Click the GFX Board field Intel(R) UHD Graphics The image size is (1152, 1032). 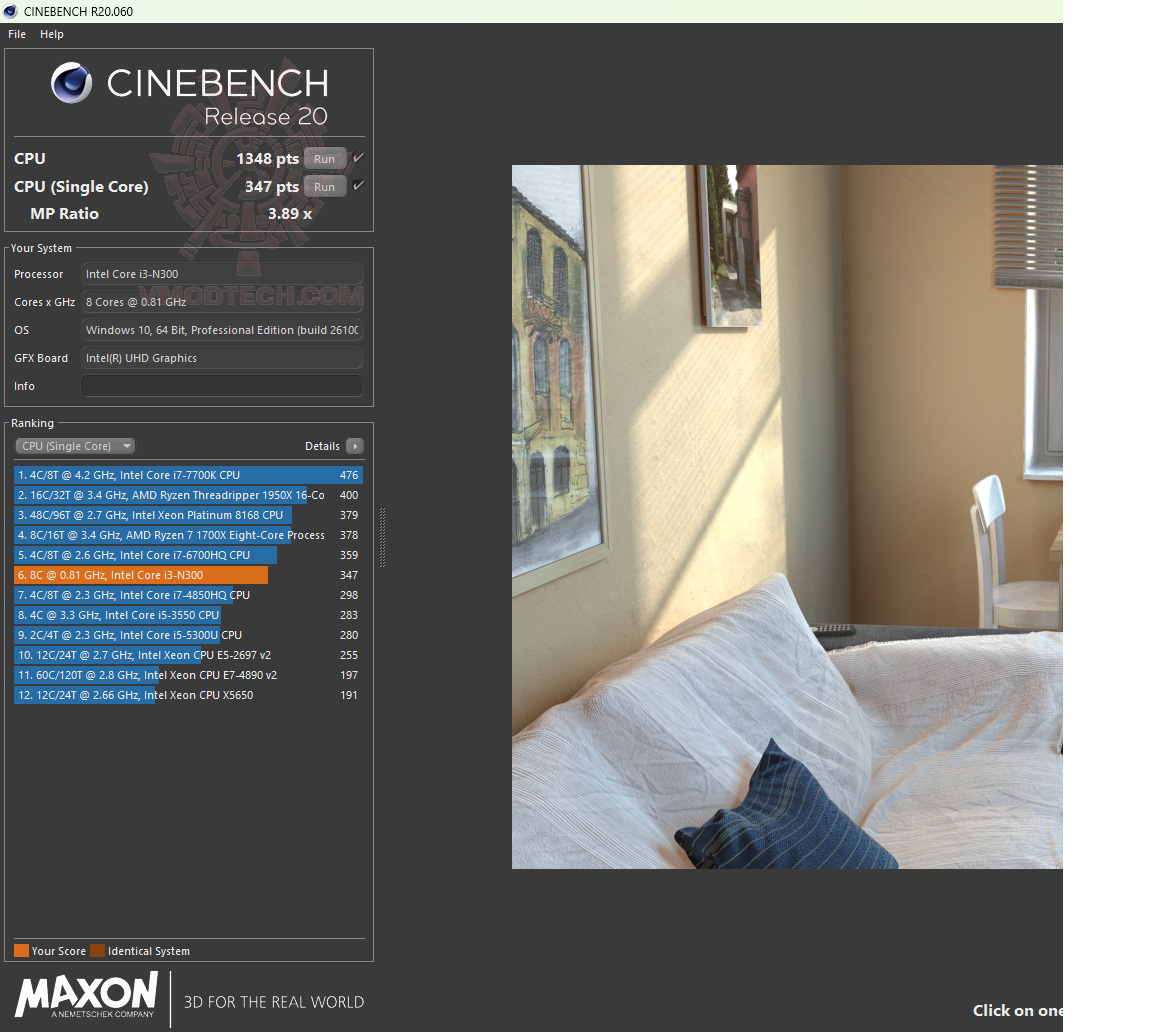tap(222, 358)
